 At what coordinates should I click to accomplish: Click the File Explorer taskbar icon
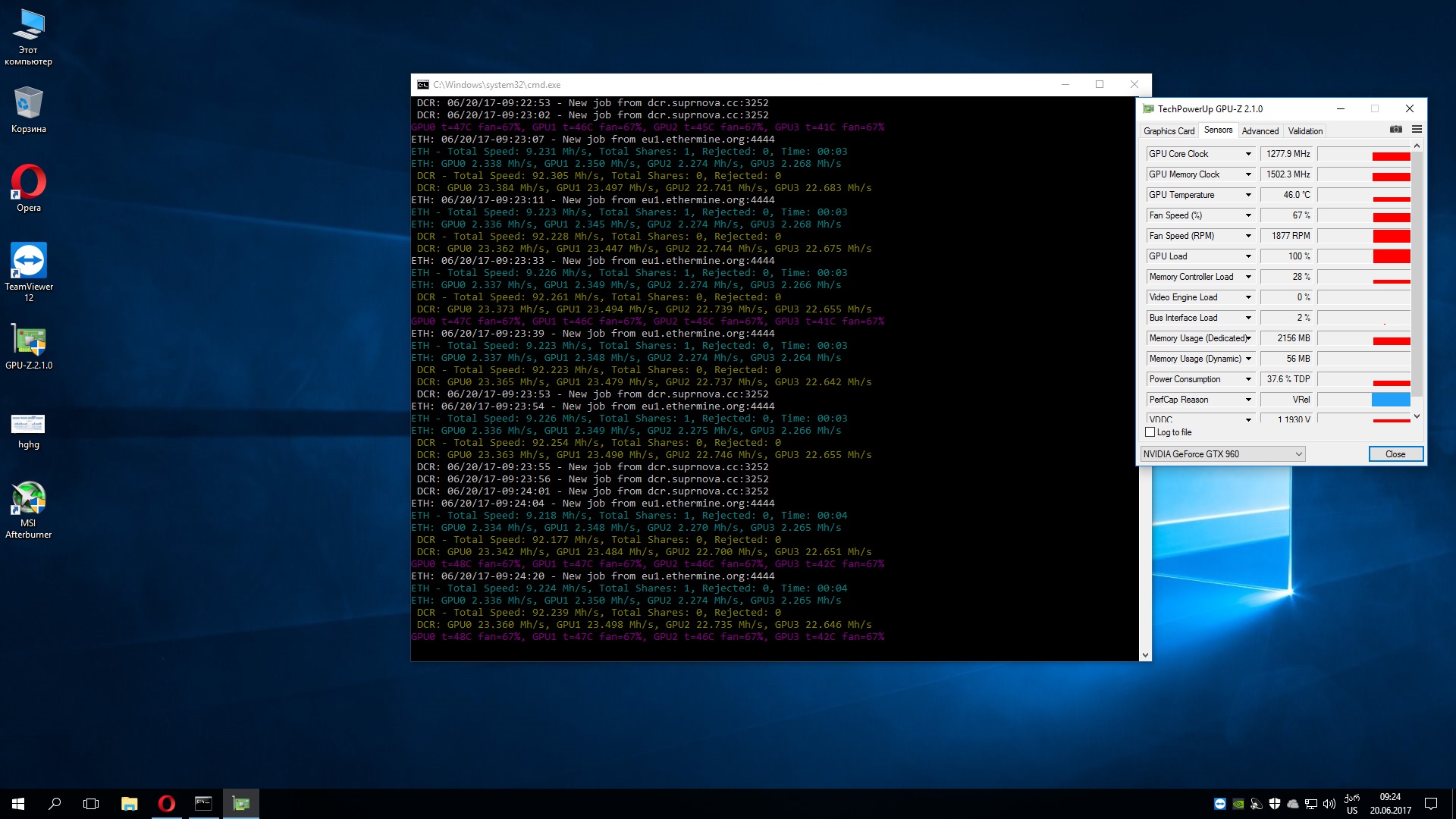[129, 804]
